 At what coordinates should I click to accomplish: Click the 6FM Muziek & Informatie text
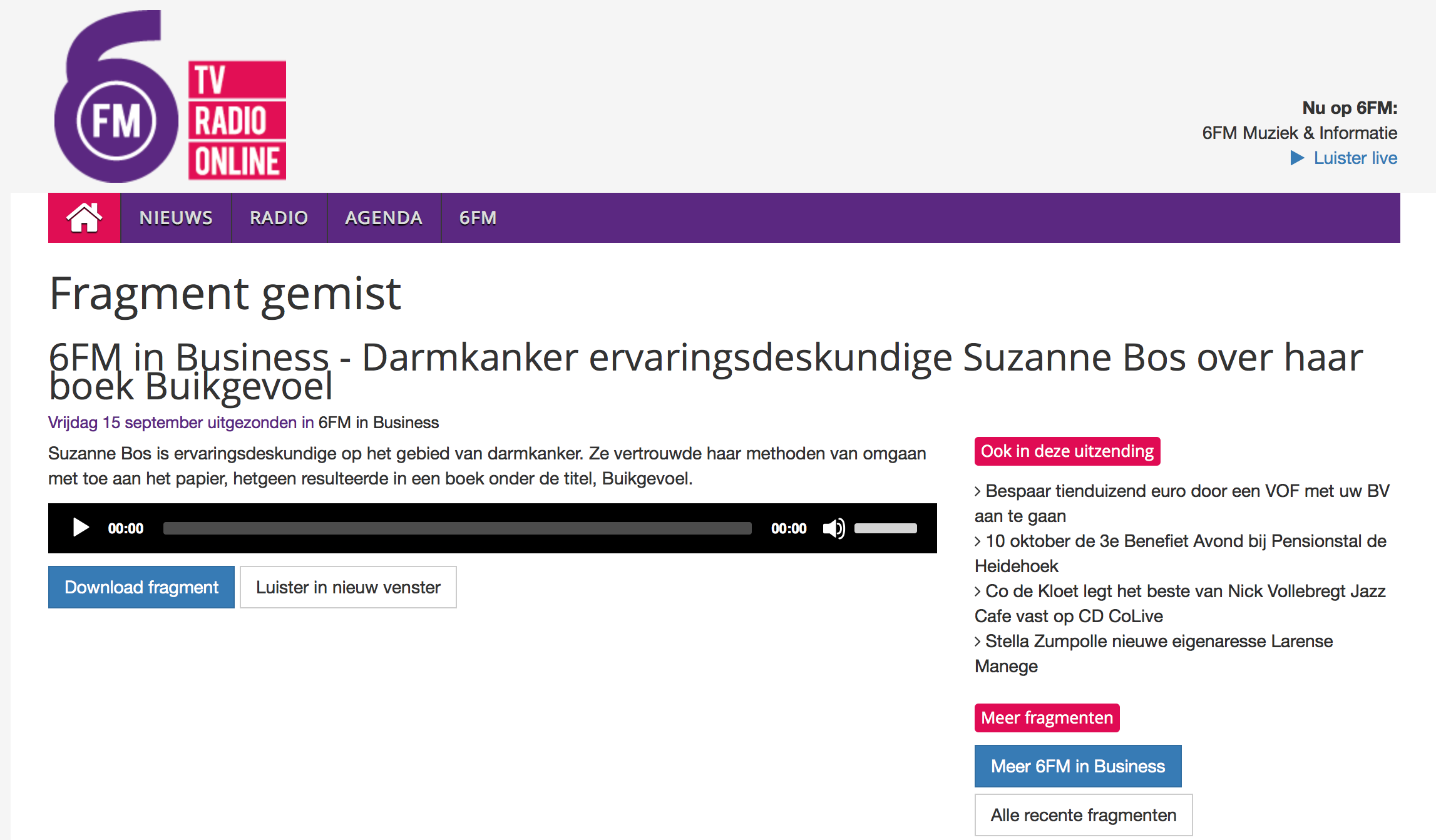coord(1300,133)
